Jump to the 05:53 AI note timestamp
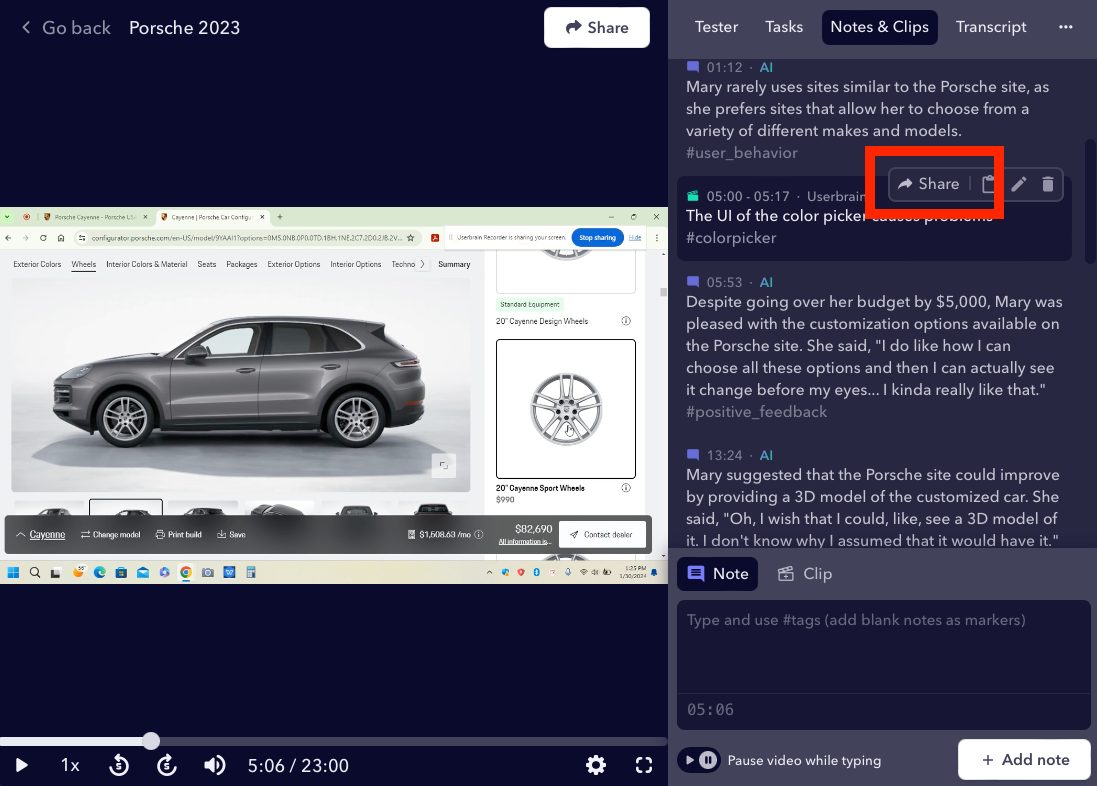This screenshot has height=786, width=1097. point(724,282)
